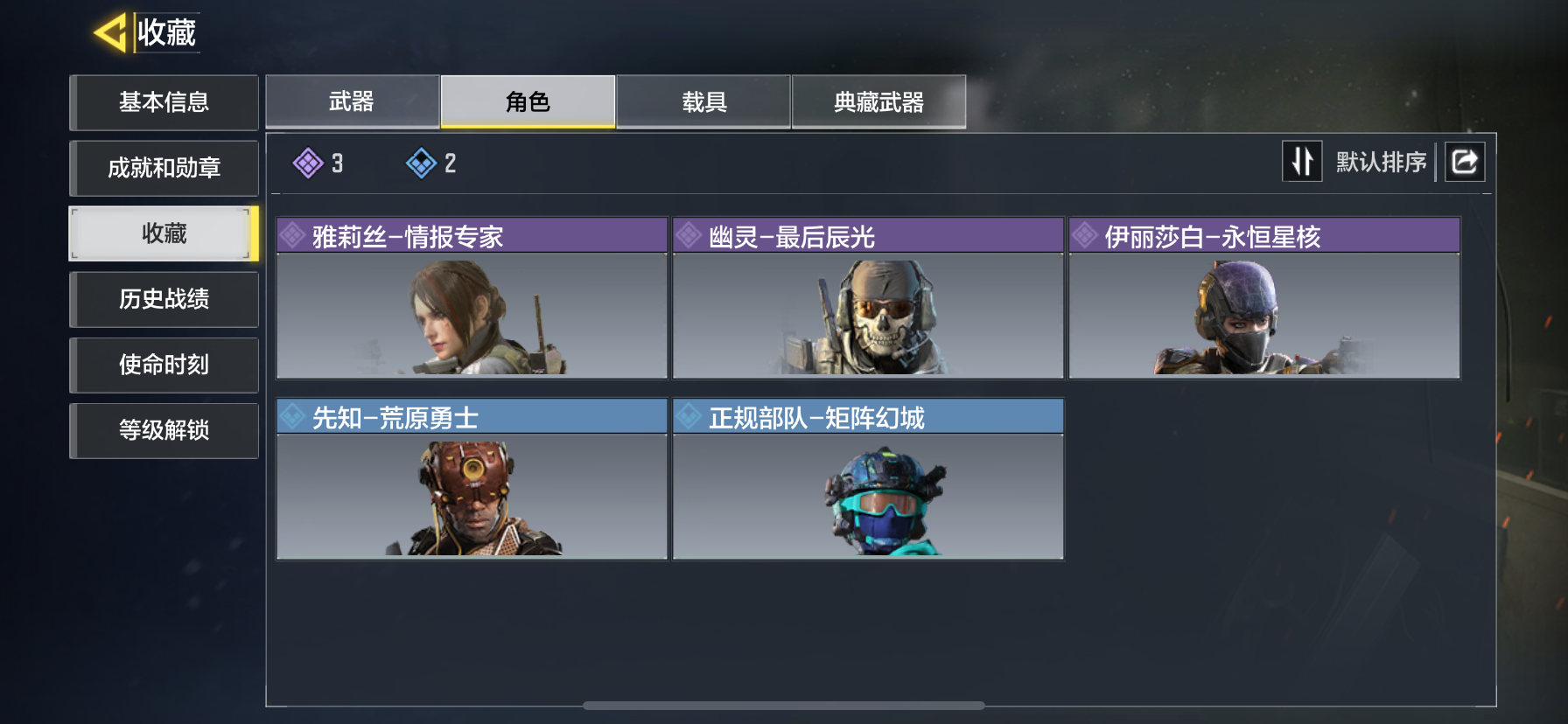Click rarity icon on 伊丽莎白-永恒星核 card
Screen dimensions: 1568x724
(x=1085, y=235)
